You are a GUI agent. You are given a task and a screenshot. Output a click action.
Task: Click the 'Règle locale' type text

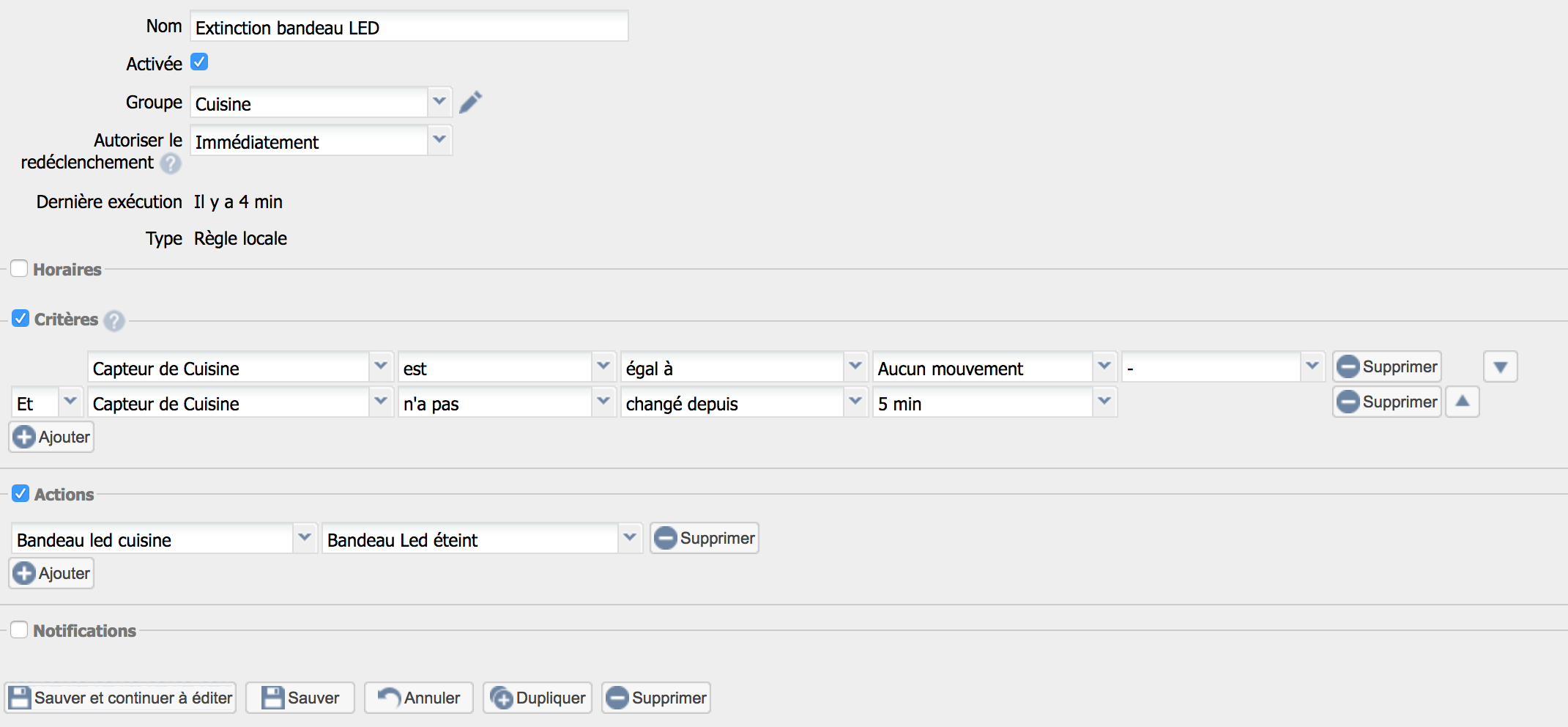point(240,238)
